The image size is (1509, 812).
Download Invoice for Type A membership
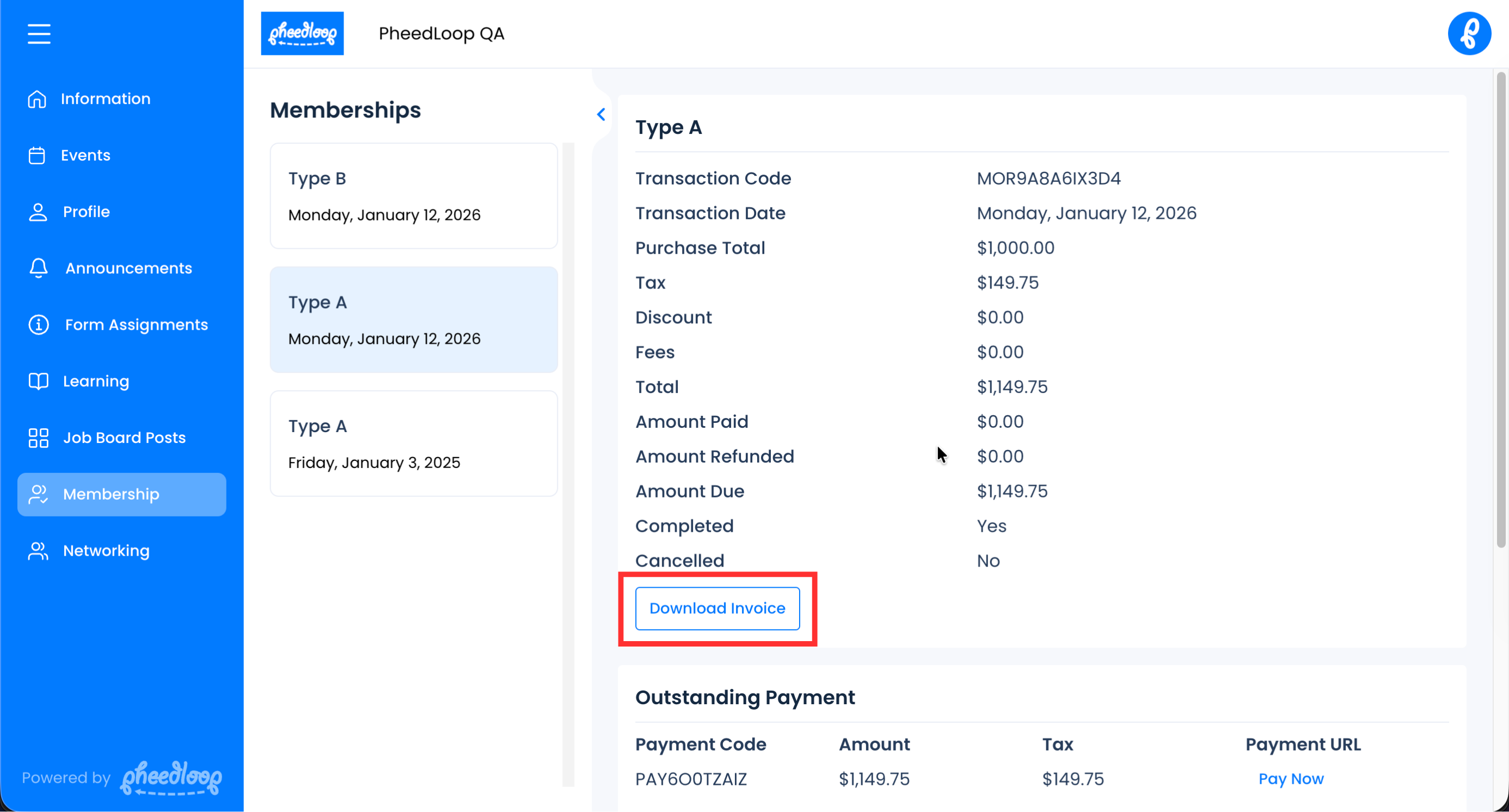717,608
